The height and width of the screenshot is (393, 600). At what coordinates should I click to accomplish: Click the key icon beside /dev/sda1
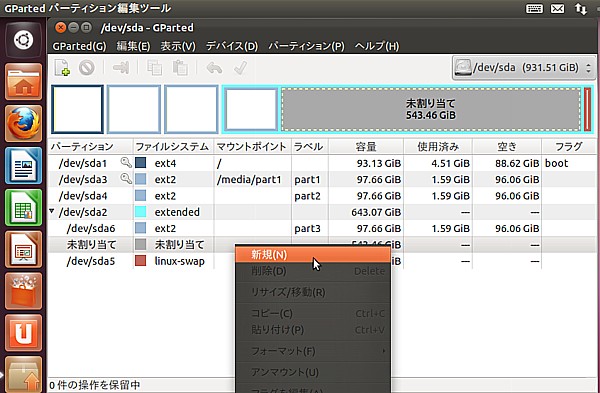coord(126,162)
